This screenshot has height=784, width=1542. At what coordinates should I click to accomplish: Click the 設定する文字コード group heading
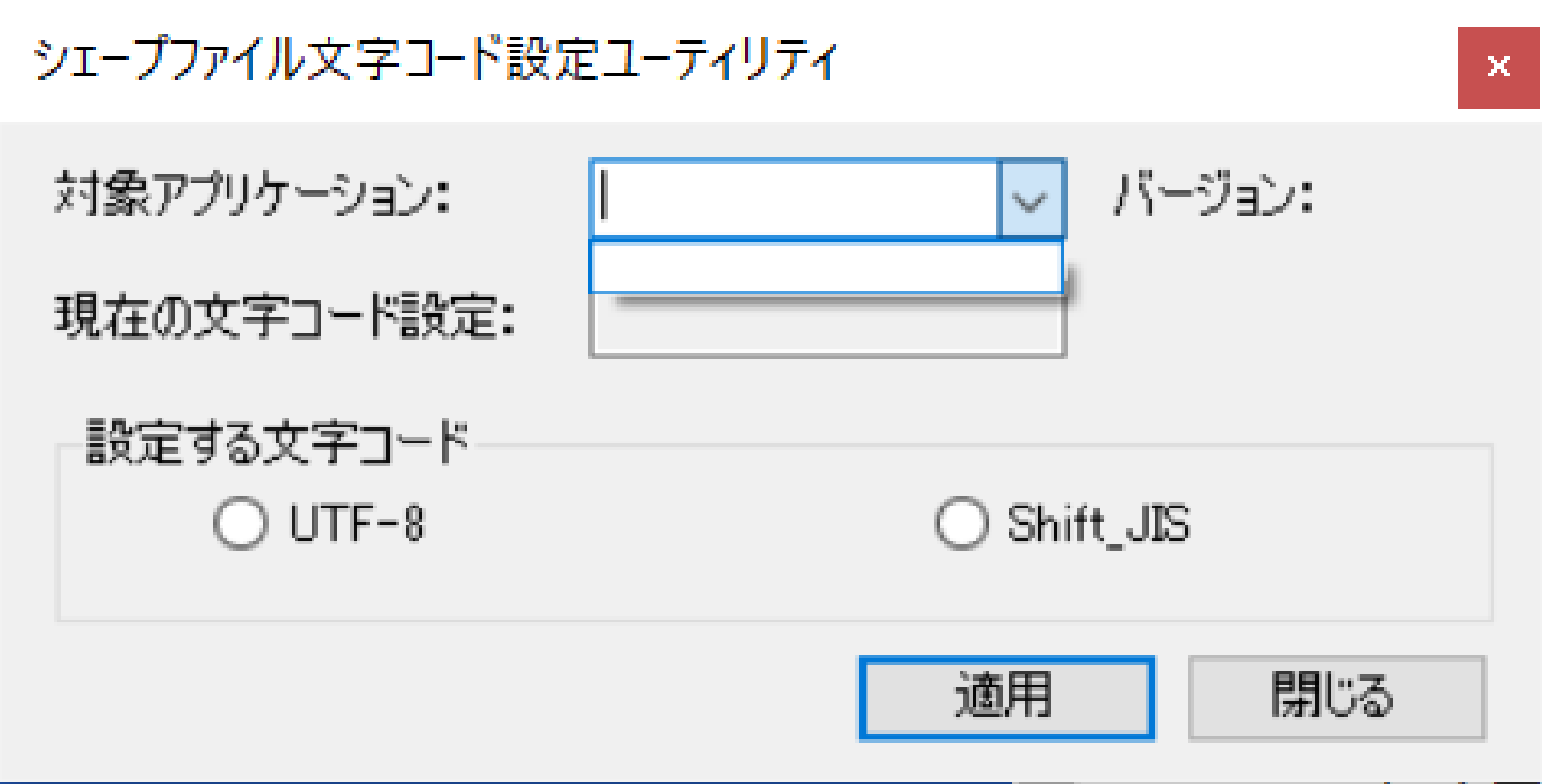pyautogui.click(x=274, y=441)
